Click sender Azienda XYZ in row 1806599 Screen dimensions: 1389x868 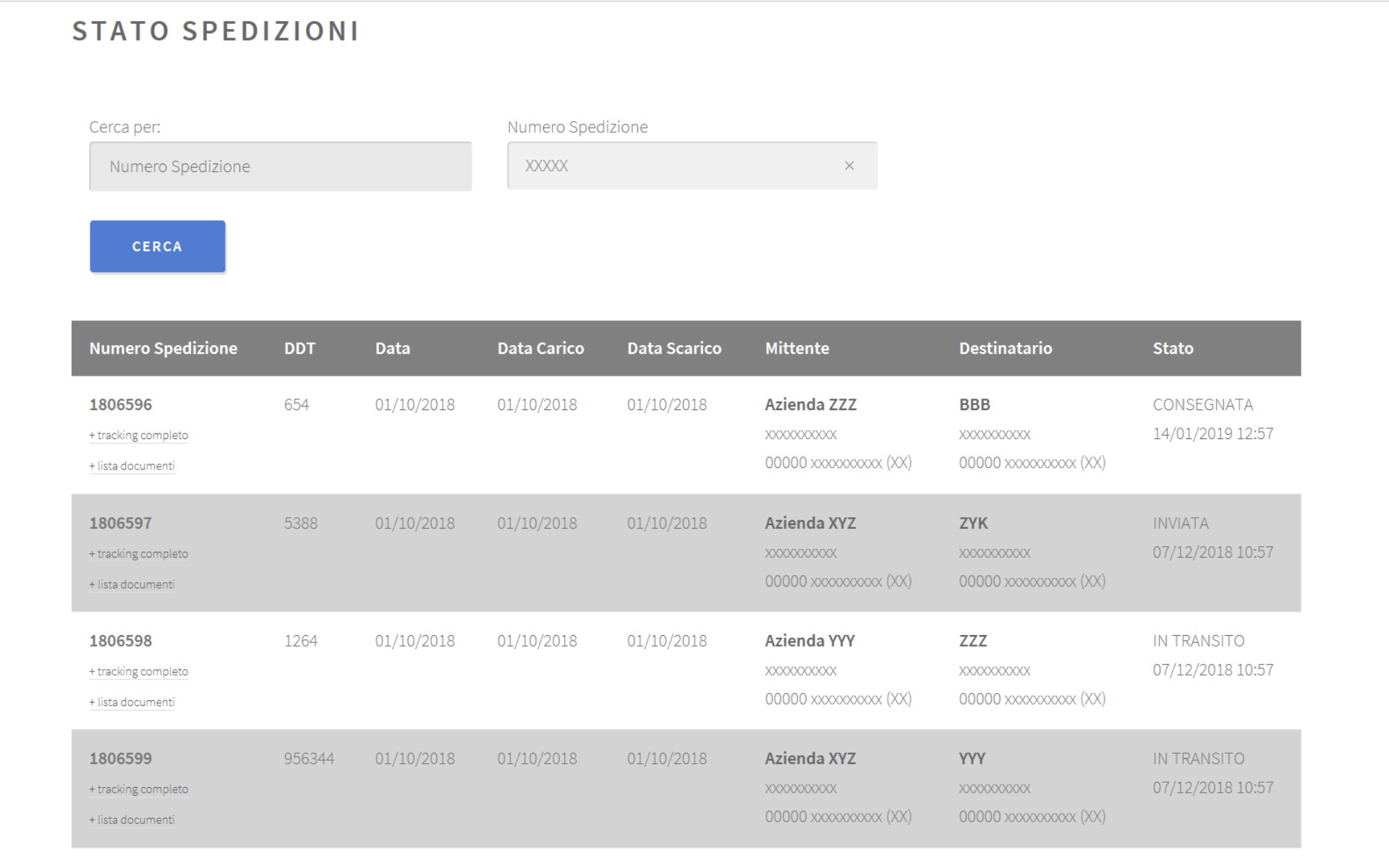click(810, 759)
